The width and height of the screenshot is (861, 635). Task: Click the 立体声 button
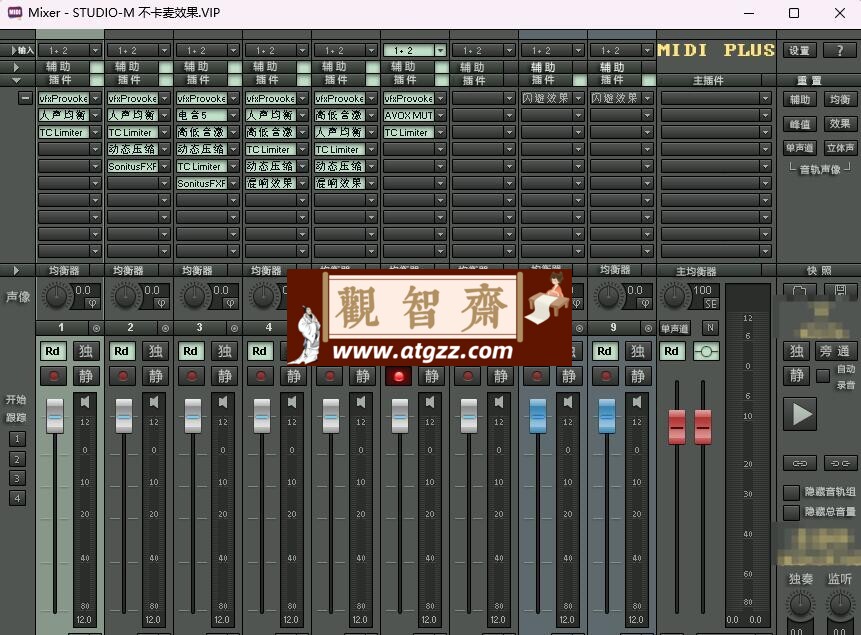[840, 148]
